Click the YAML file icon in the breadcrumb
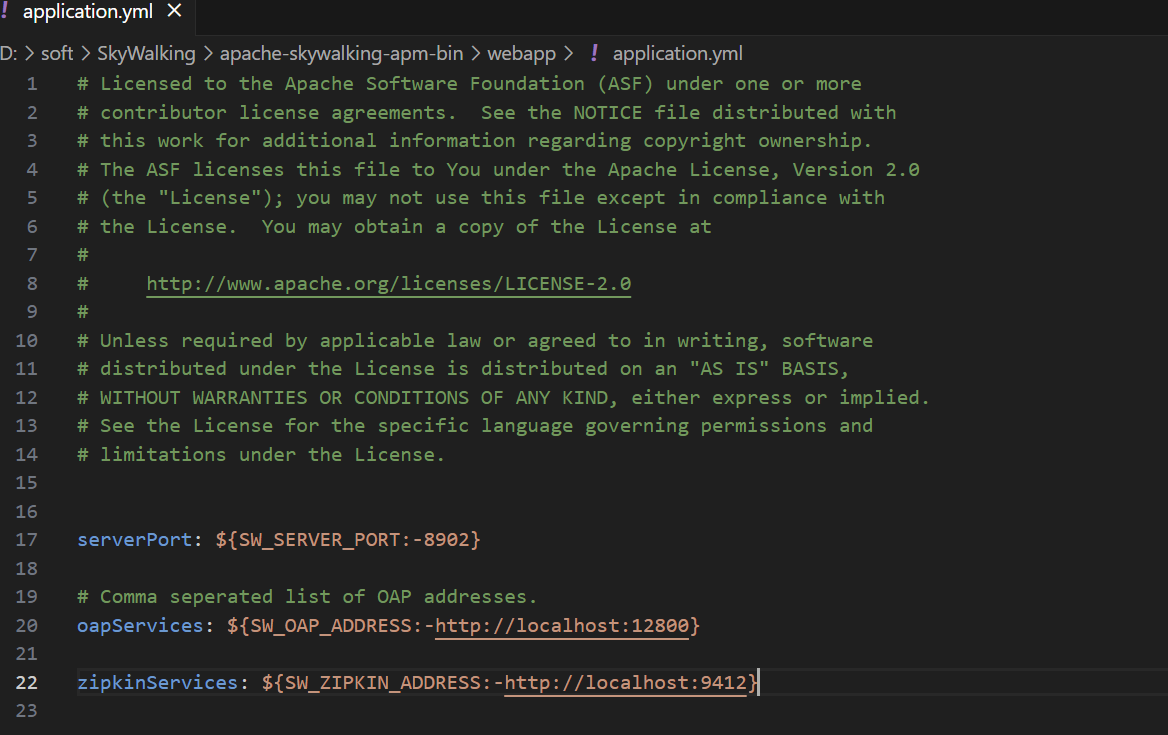Viewport: 1168px width, 735px height. [594, 53]
